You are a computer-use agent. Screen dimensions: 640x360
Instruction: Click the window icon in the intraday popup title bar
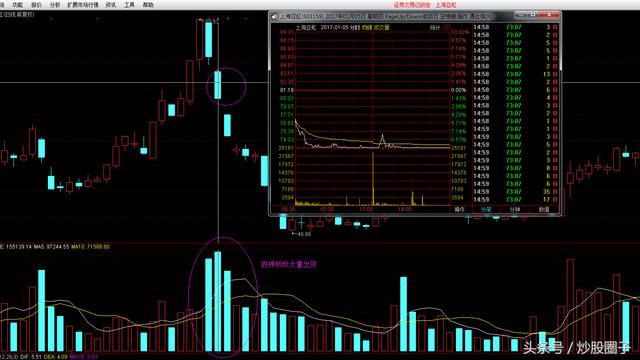pyautogui.click(x=274, y=17)
